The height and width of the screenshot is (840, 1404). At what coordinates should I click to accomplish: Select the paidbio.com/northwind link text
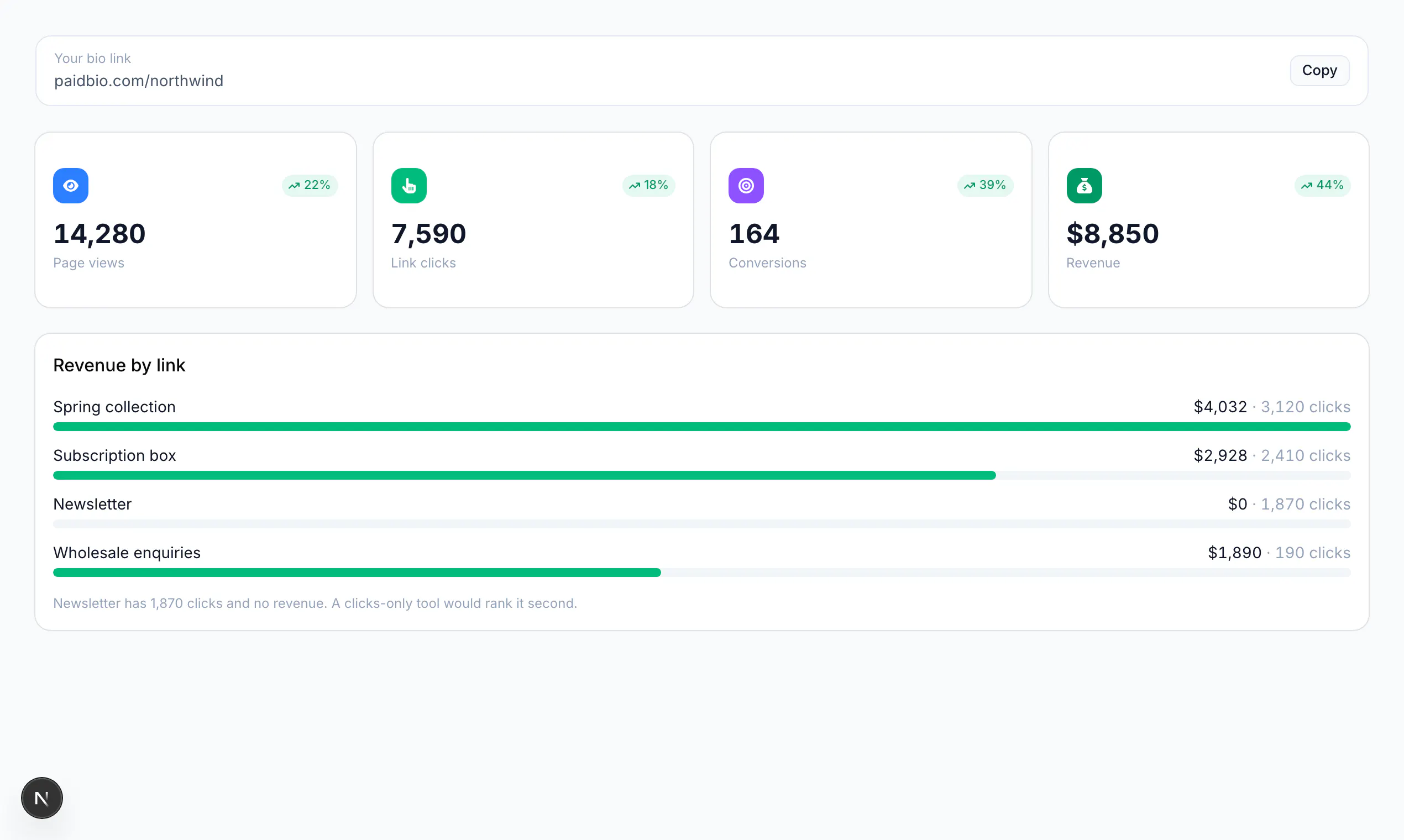139,81
